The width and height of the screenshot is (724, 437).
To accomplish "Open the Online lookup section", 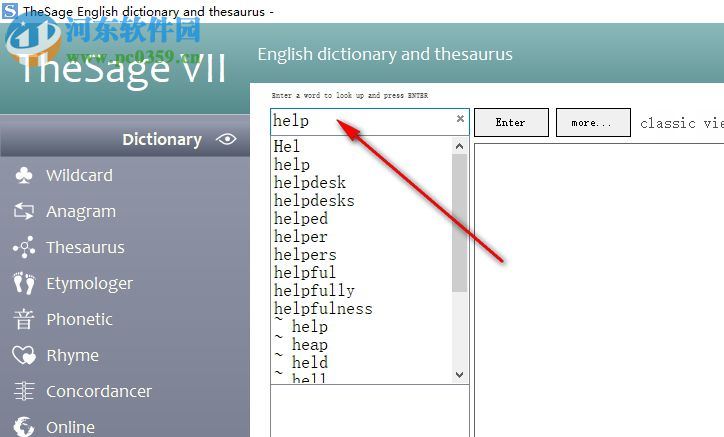I will 71,427.
